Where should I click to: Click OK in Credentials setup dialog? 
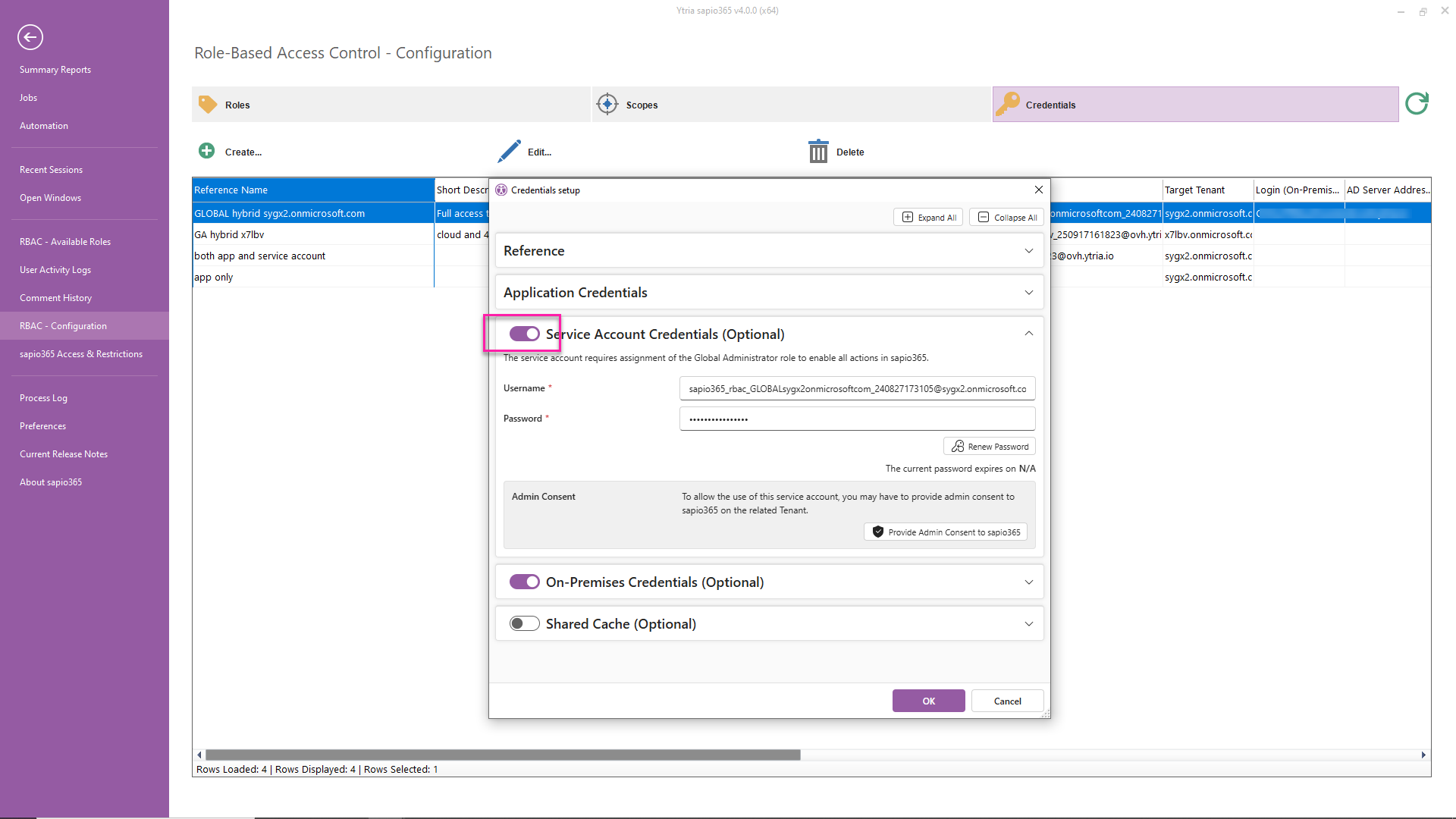pos(928,701)
